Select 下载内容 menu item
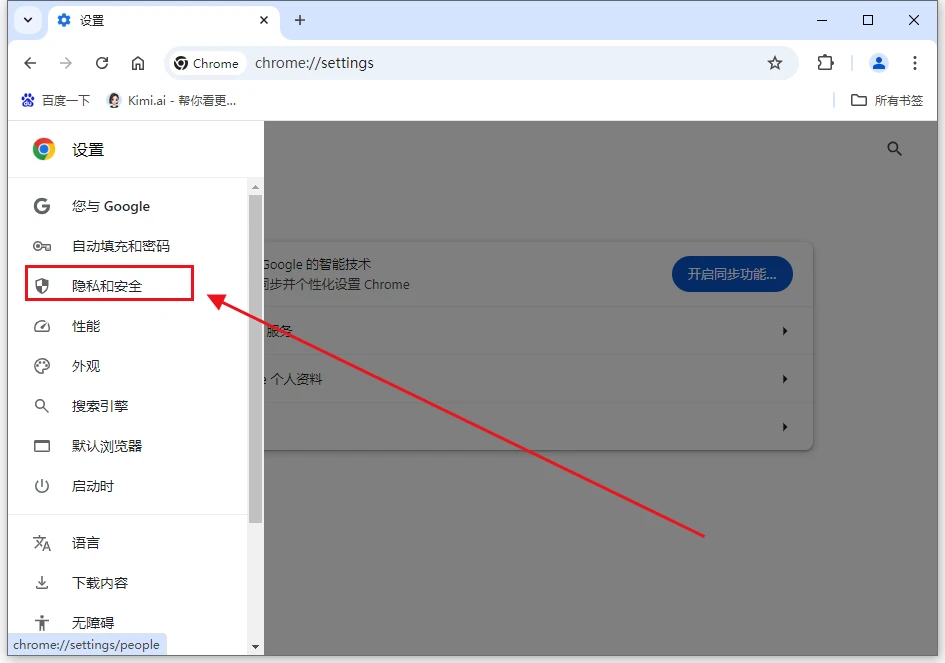This screenshot has width=945, height=663. tap(129, 582)
